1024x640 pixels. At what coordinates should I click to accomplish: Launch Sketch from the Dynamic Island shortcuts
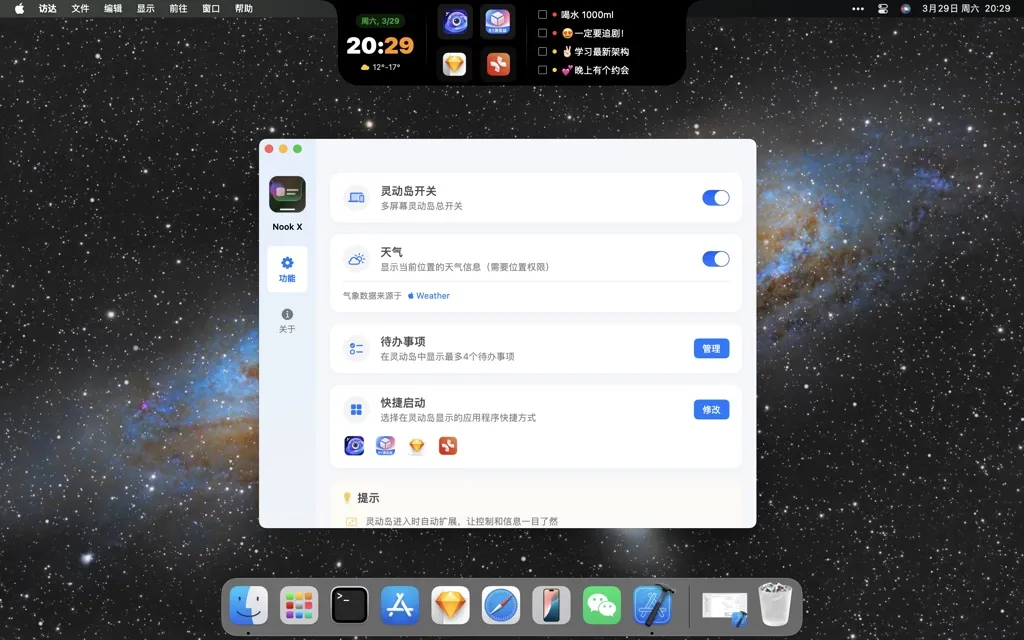(x=455, y=64)
